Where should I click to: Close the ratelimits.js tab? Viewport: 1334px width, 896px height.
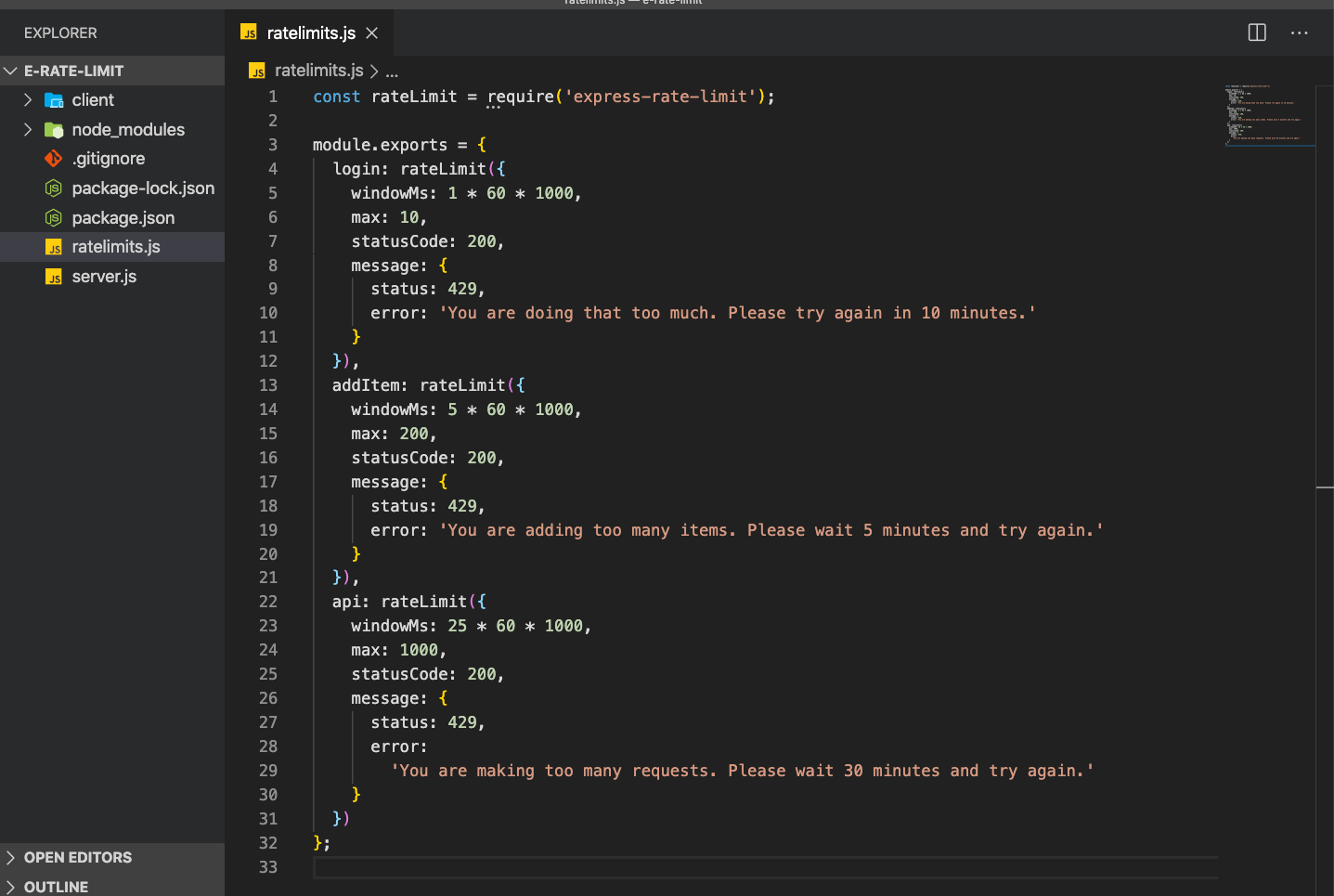click(372, 33)
